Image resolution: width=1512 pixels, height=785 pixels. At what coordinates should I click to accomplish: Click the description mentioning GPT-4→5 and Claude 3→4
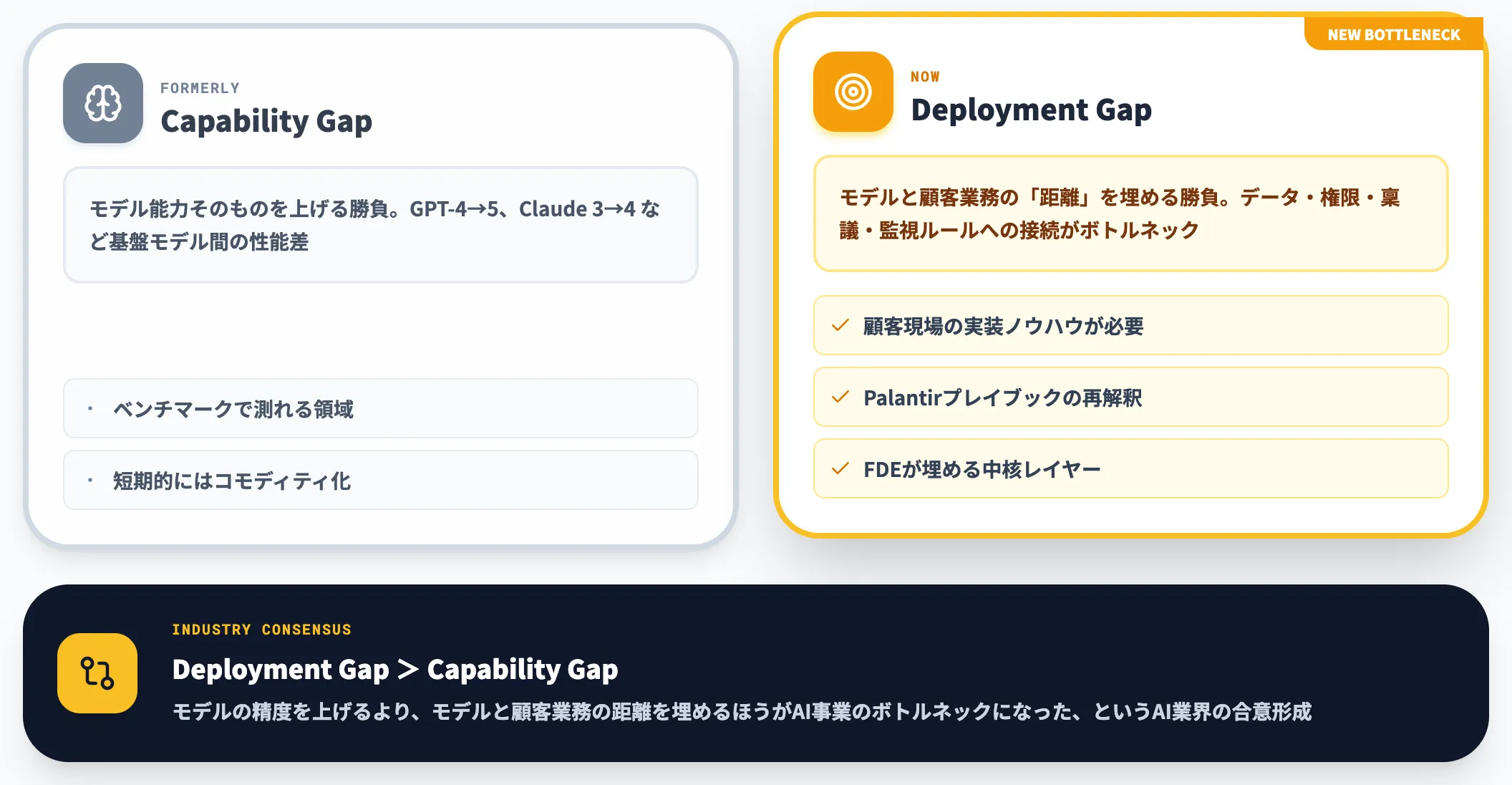pyautogui.click(x=381, y=225)
